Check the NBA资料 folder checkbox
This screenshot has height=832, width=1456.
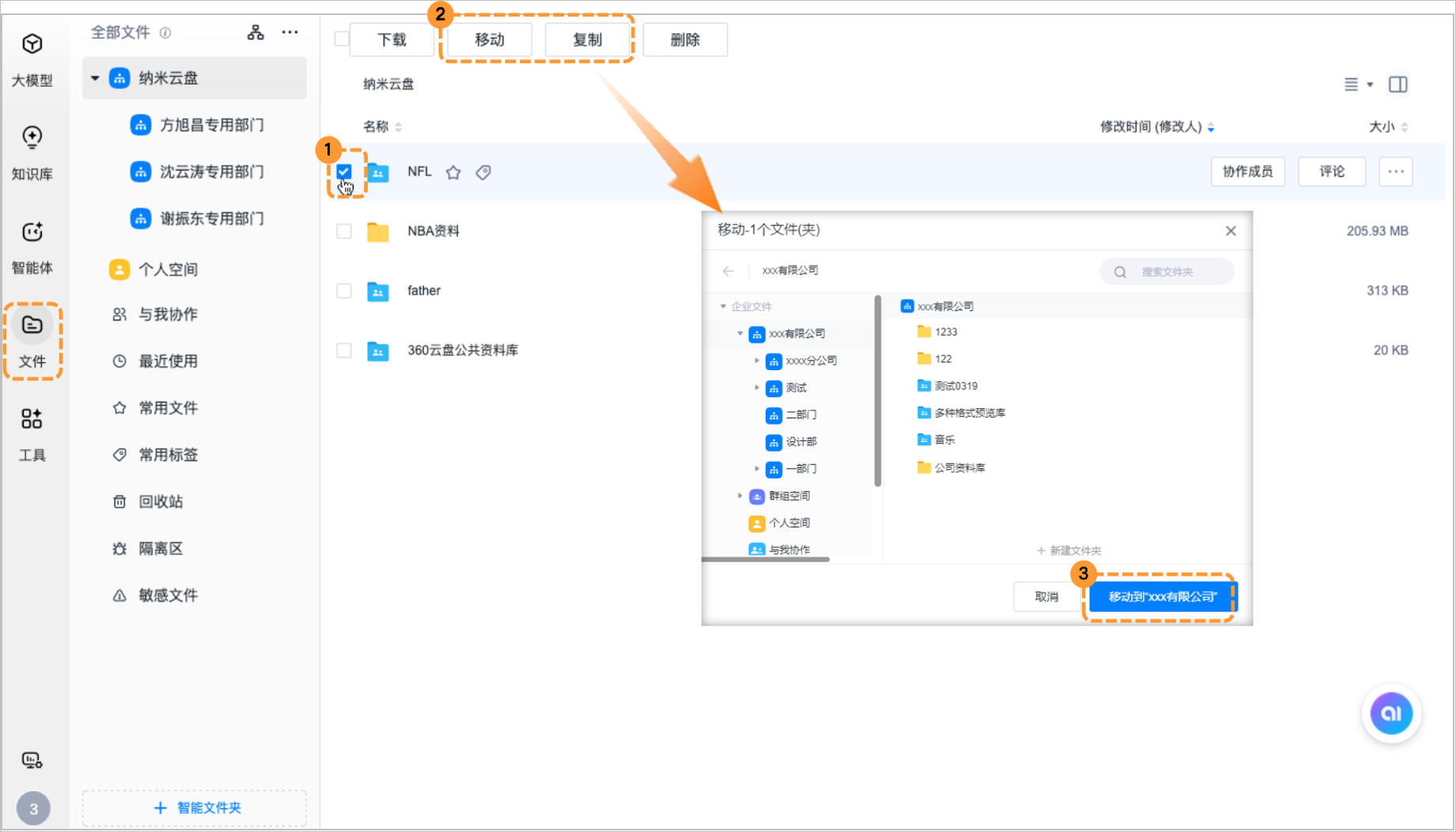tap(344, 231)
